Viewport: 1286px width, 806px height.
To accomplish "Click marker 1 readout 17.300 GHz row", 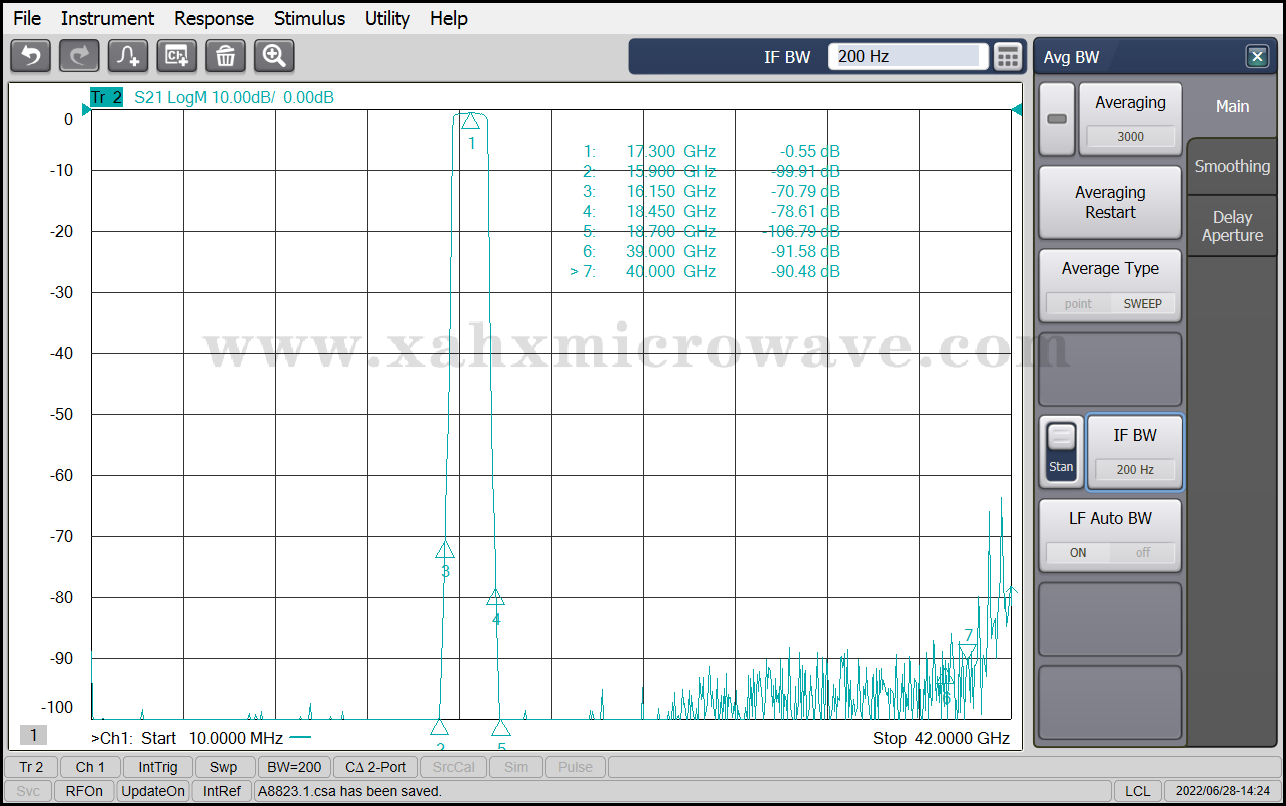I will 711,151.
